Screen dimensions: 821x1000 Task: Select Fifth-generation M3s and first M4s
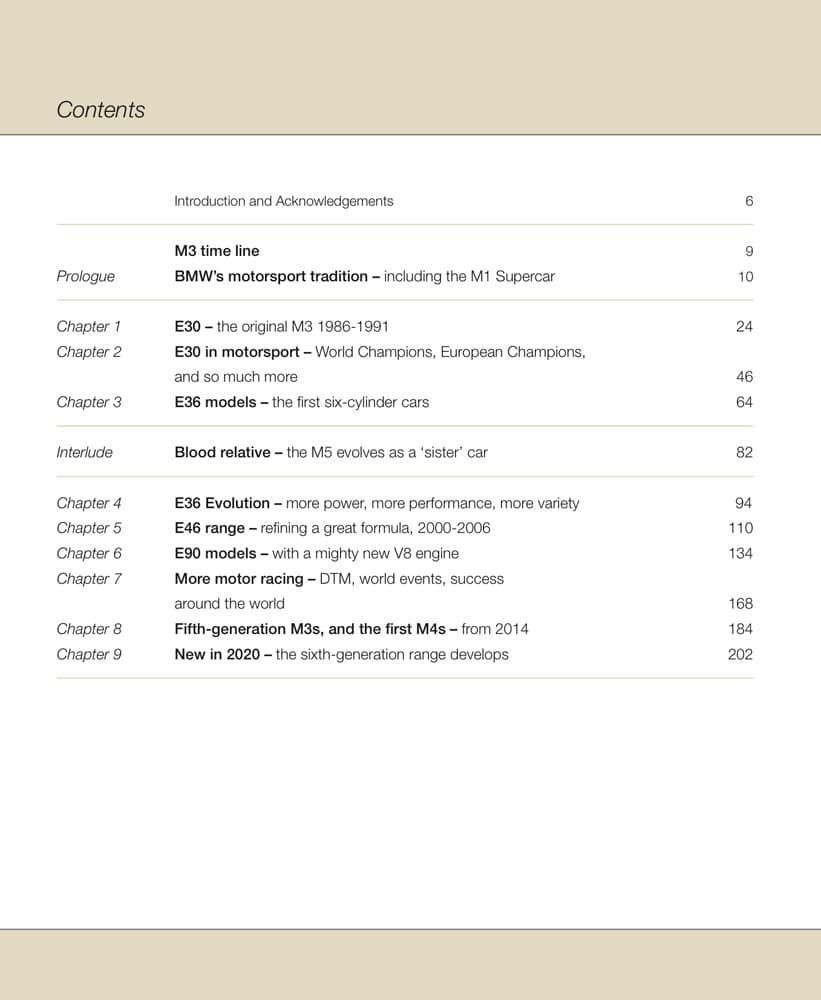point(351,629)
